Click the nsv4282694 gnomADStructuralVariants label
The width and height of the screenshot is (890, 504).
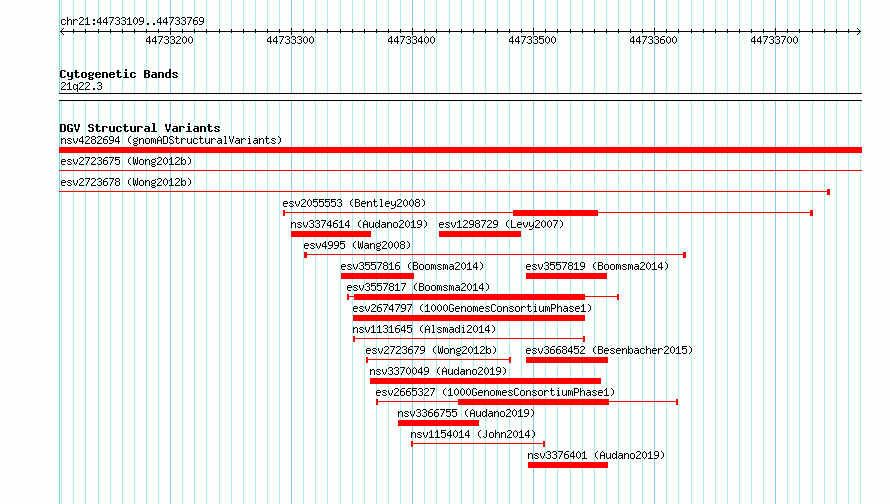pos(171,140)
